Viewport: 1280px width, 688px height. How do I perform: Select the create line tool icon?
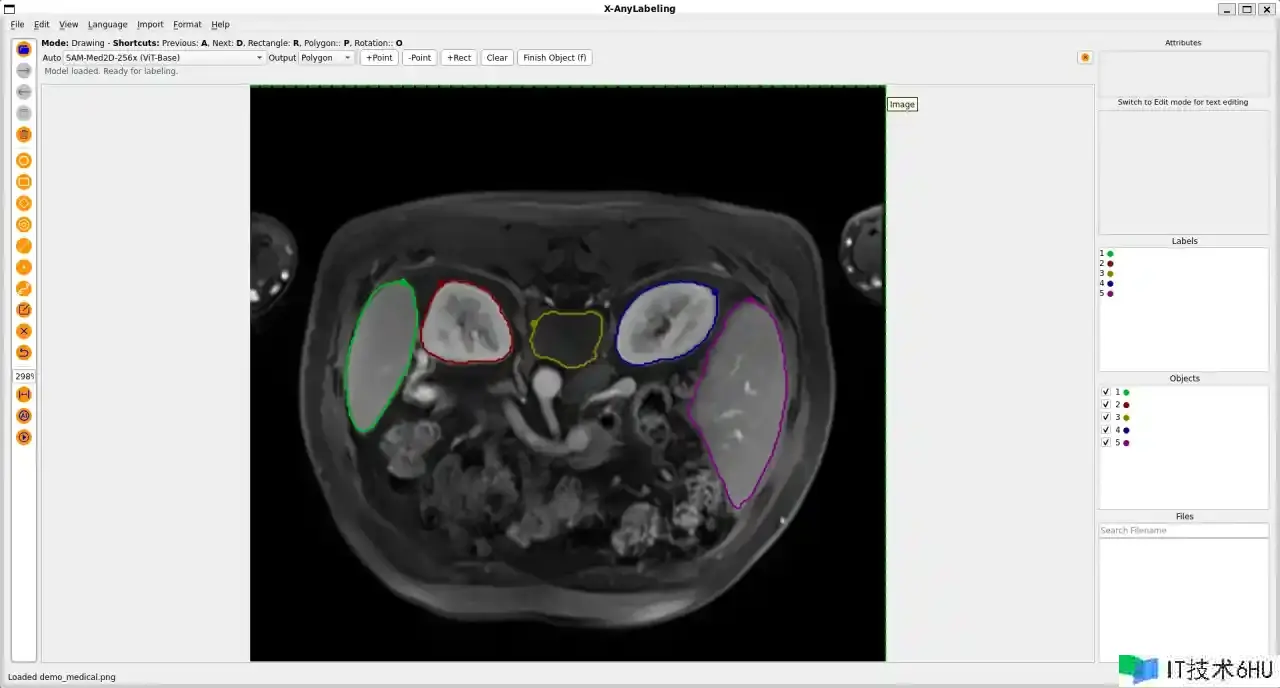(x=24, y=246)
